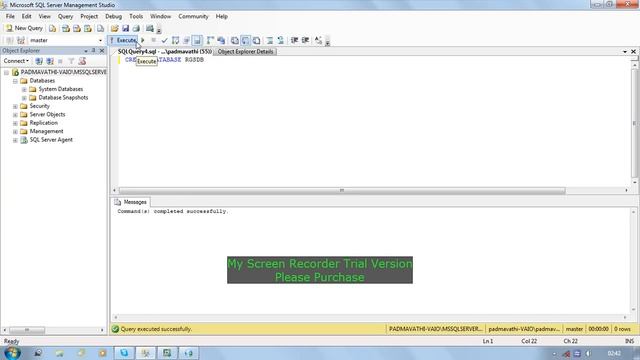Toggle auto-hide pin on Object Explorer

click(x=93, y=51)
